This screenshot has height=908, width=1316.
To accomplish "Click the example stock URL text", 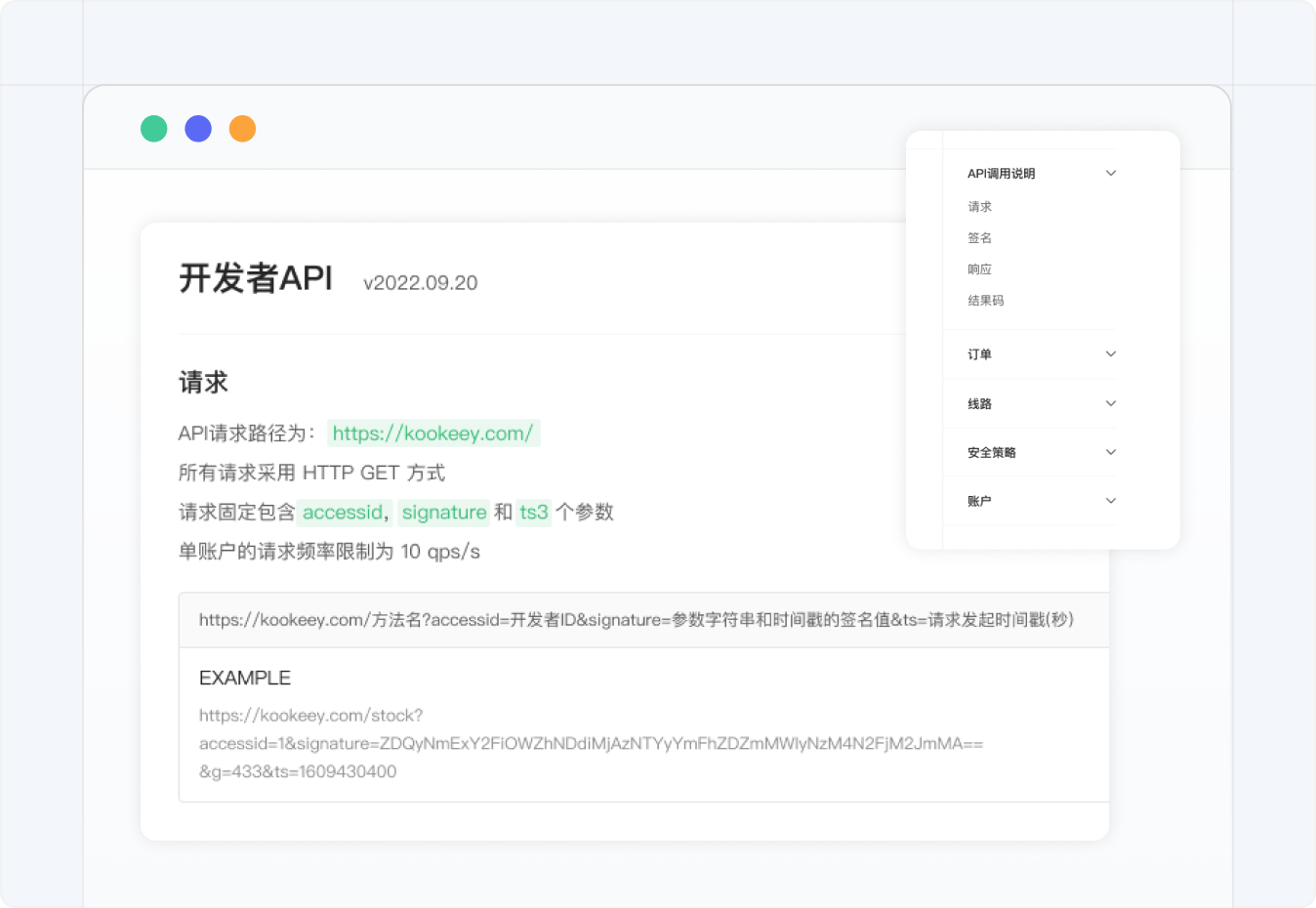I will pos(590,743).
